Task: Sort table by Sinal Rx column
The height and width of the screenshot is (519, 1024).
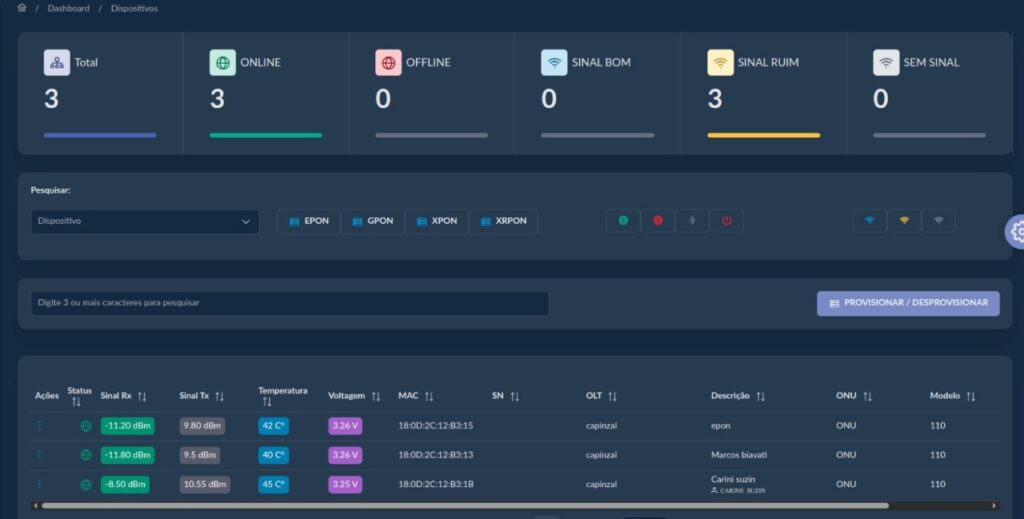Action: click(x=142, y=397)
